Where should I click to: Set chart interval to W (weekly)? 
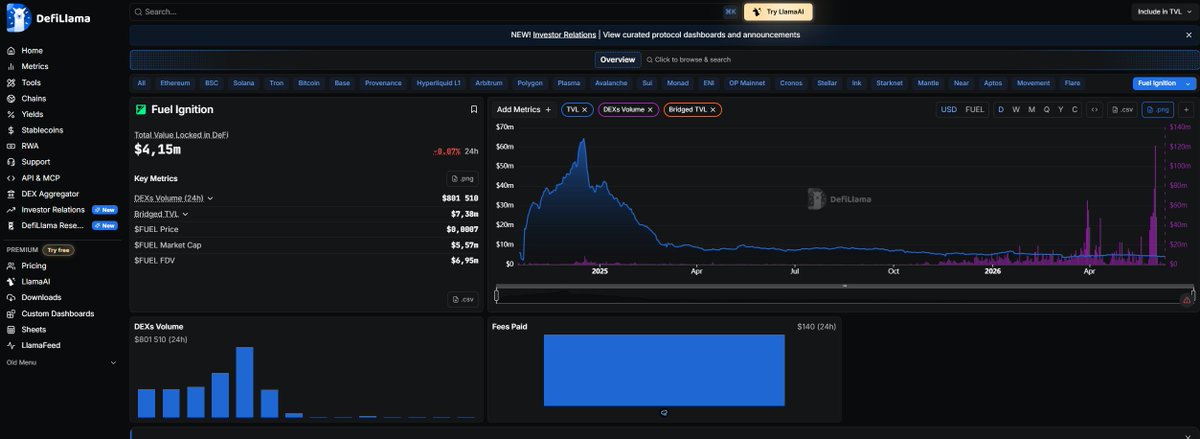[1016, 109]
